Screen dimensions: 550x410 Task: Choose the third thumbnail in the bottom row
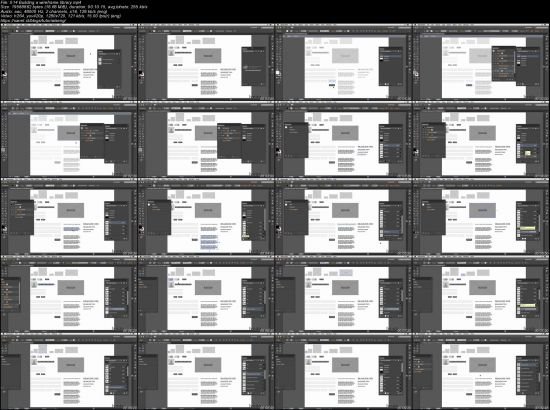(344, 371)
